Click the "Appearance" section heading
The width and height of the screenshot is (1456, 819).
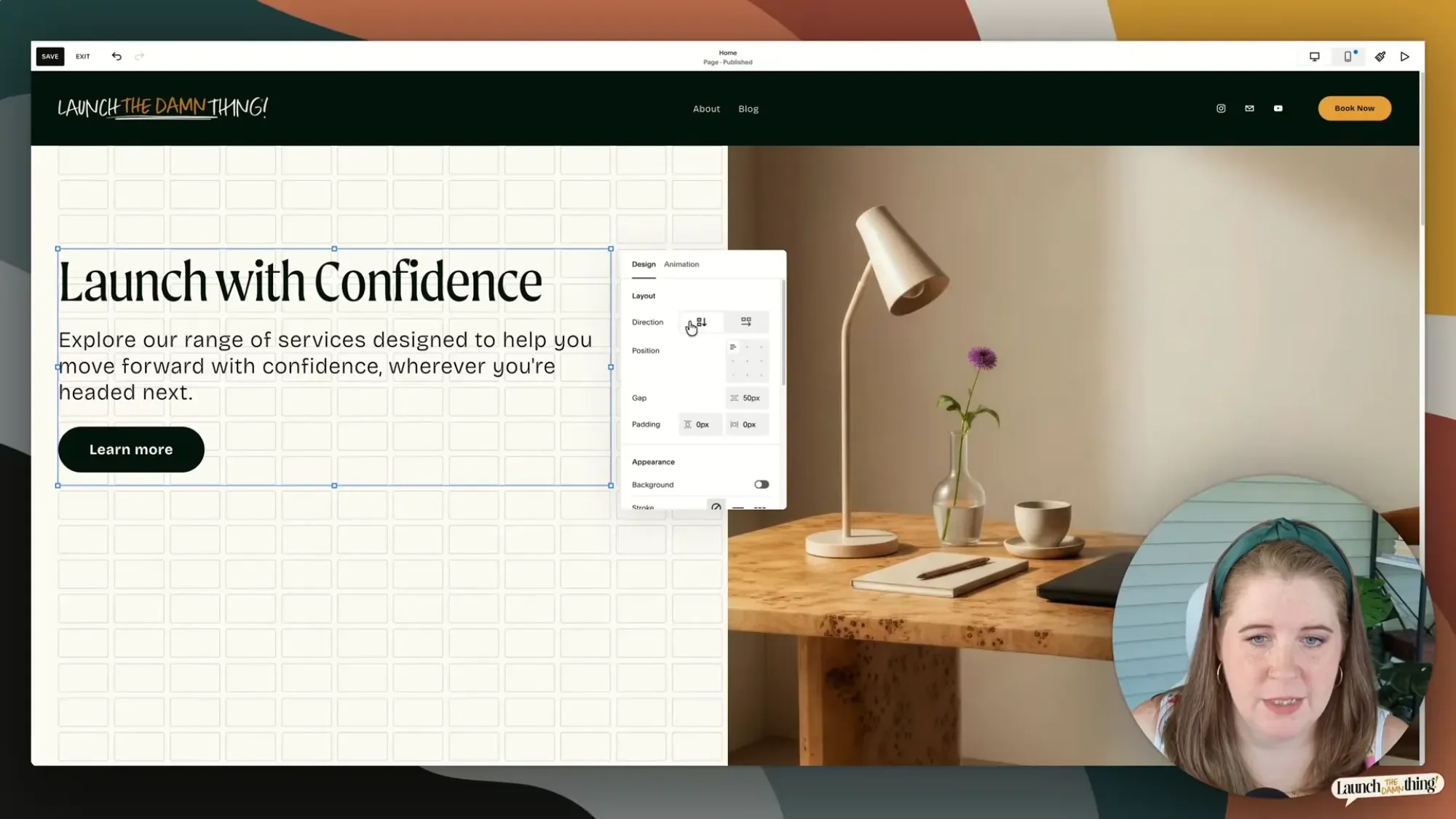[653, 462]
